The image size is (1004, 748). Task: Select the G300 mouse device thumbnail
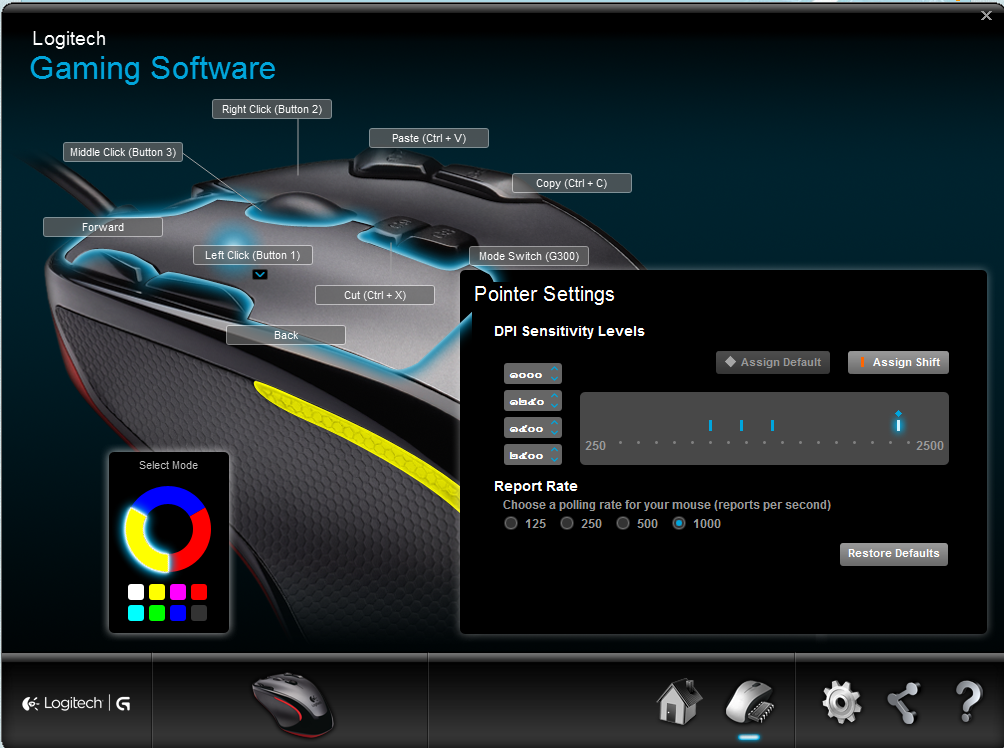click(x=292, y=704)
